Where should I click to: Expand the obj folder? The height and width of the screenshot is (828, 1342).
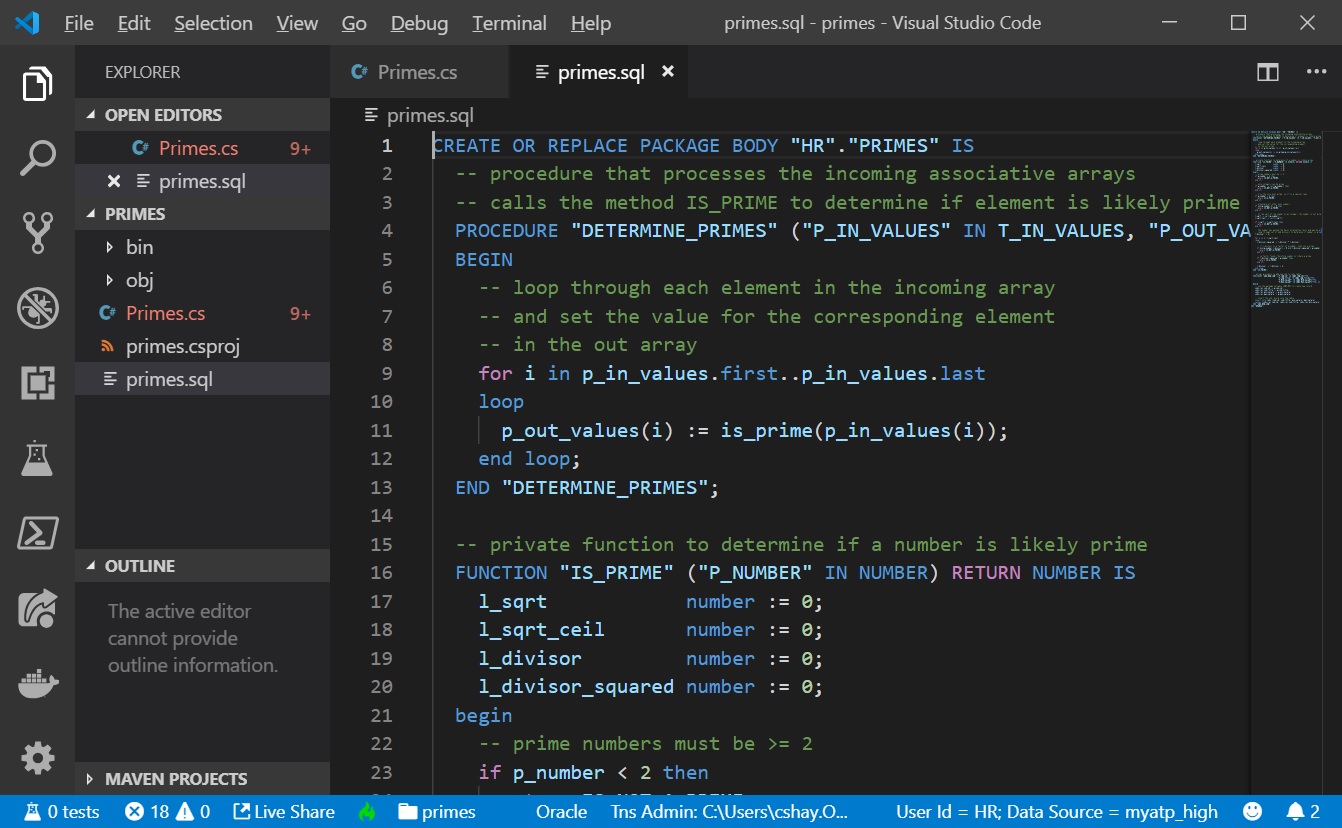(x=139, y=280)
